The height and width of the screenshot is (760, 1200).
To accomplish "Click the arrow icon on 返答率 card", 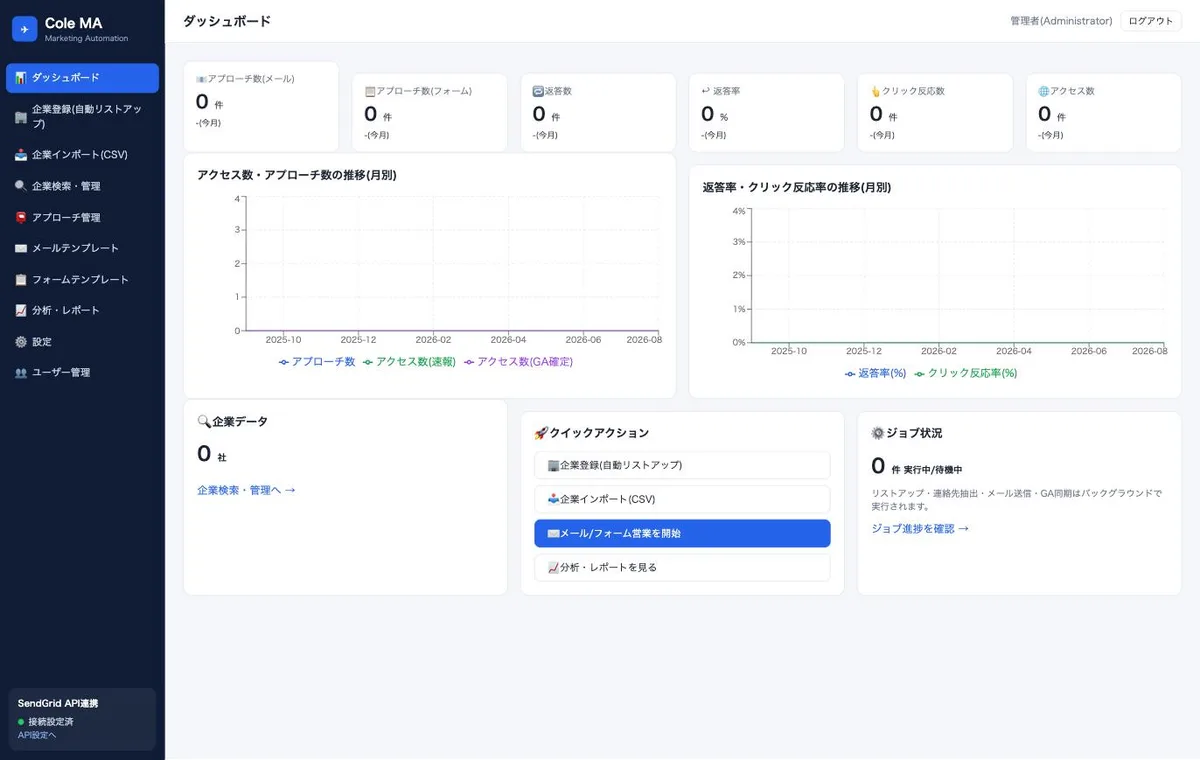I will [706, 91].
